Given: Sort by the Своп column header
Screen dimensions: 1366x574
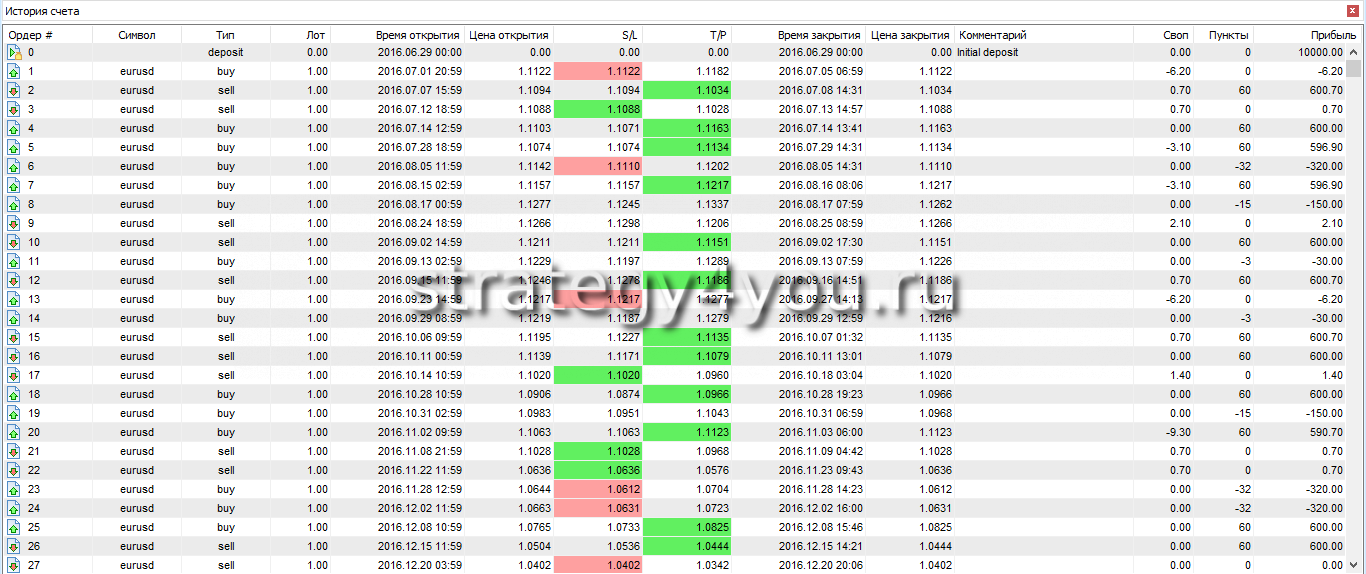Looking at the screenshot, I should pos(1176,35).
